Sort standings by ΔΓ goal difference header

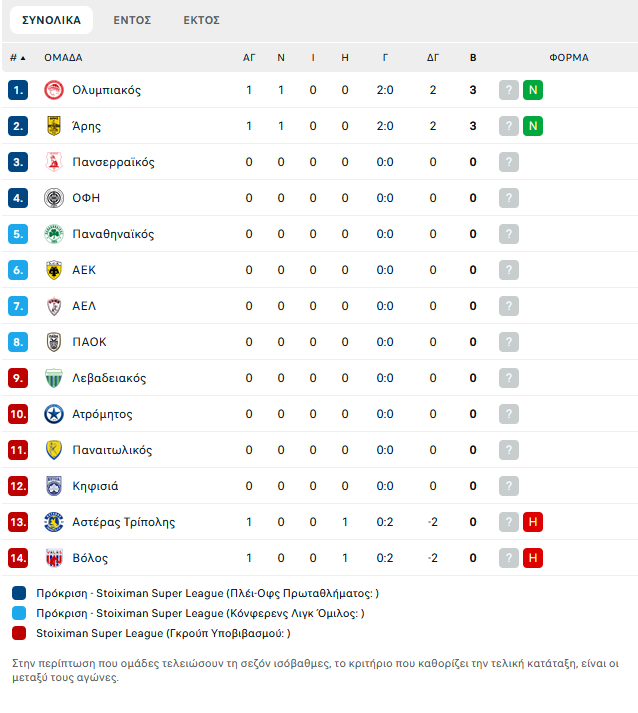[x=432, y=58]
